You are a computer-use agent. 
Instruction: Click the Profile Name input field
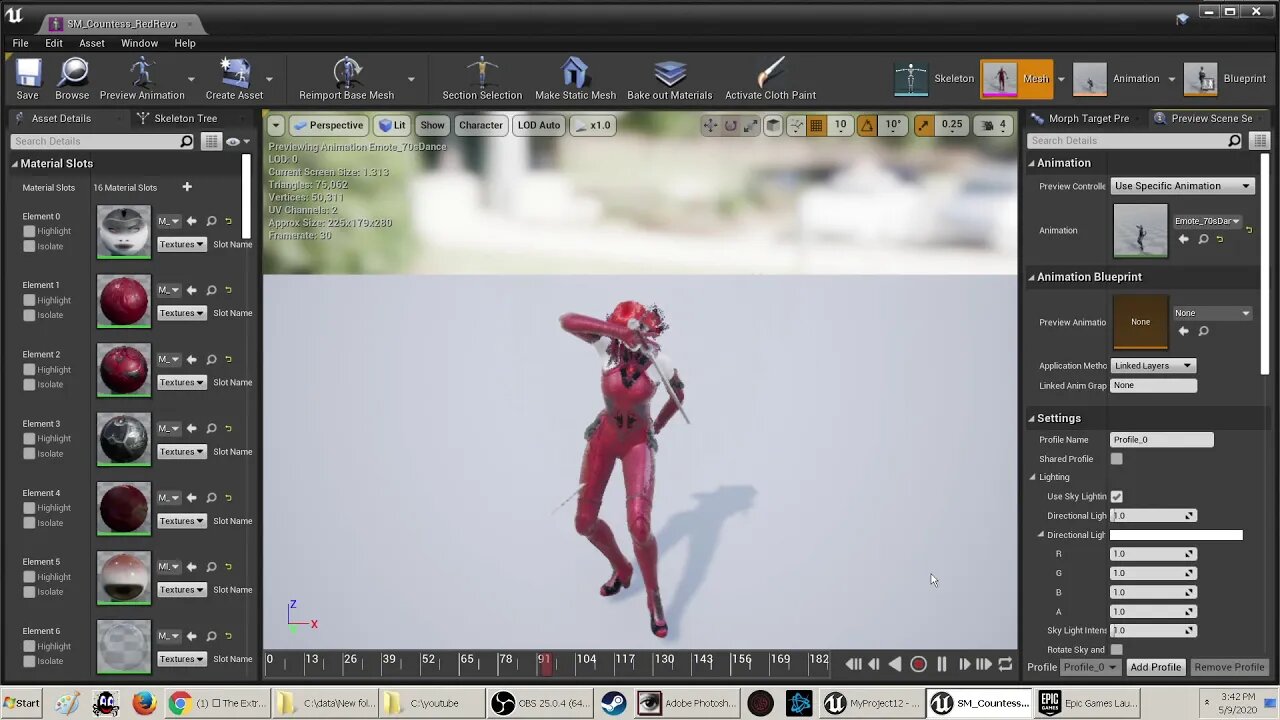[x=1162, y=440]
